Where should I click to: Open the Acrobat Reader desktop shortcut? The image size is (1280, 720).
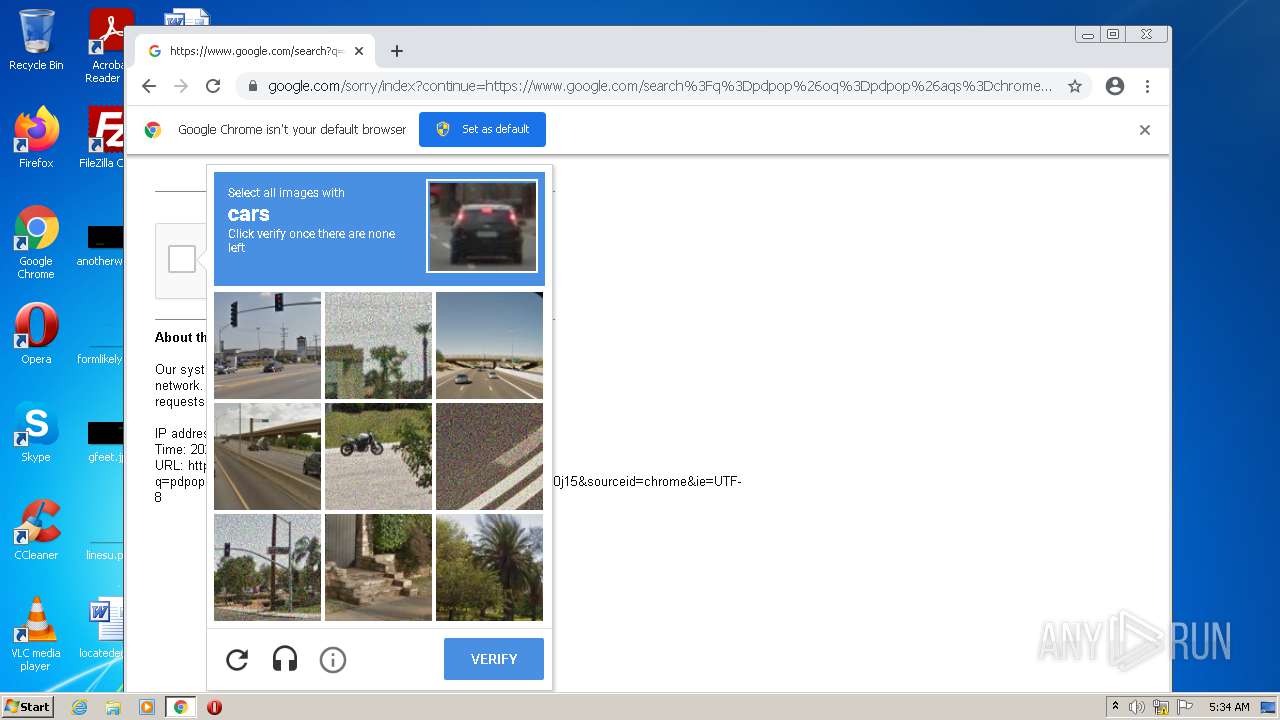click(104, 46)
